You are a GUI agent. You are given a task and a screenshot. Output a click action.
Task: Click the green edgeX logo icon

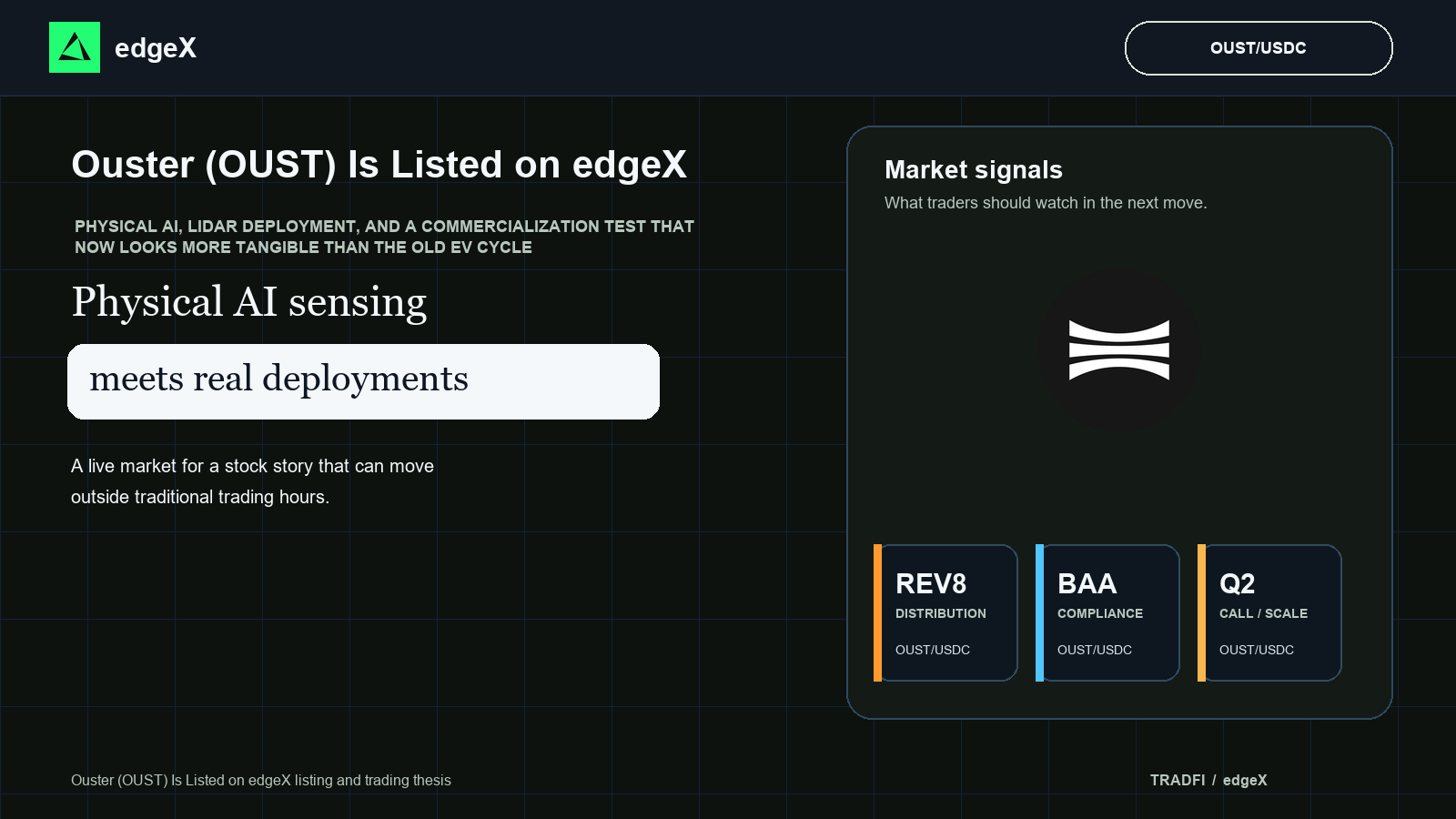pyautogui.click(x=75, y=47)
